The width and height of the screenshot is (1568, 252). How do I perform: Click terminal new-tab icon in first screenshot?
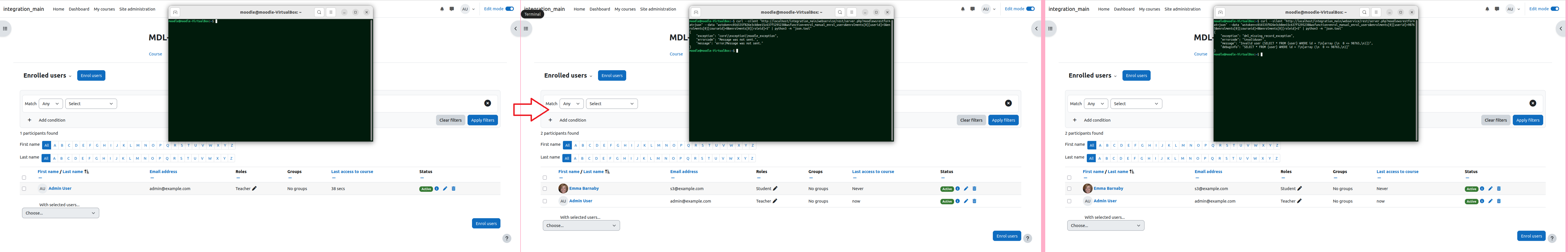(x=175, y=12)
